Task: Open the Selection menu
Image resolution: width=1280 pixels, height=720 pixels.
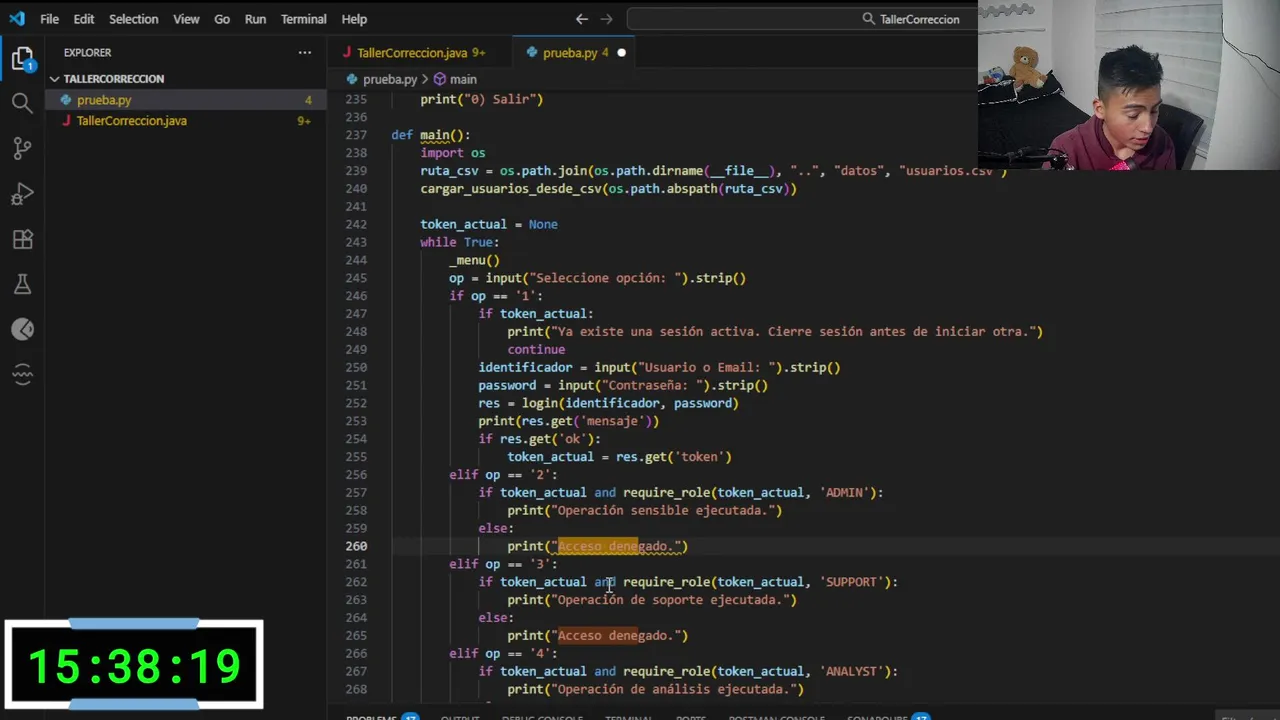Action: (x=133, y=19)
